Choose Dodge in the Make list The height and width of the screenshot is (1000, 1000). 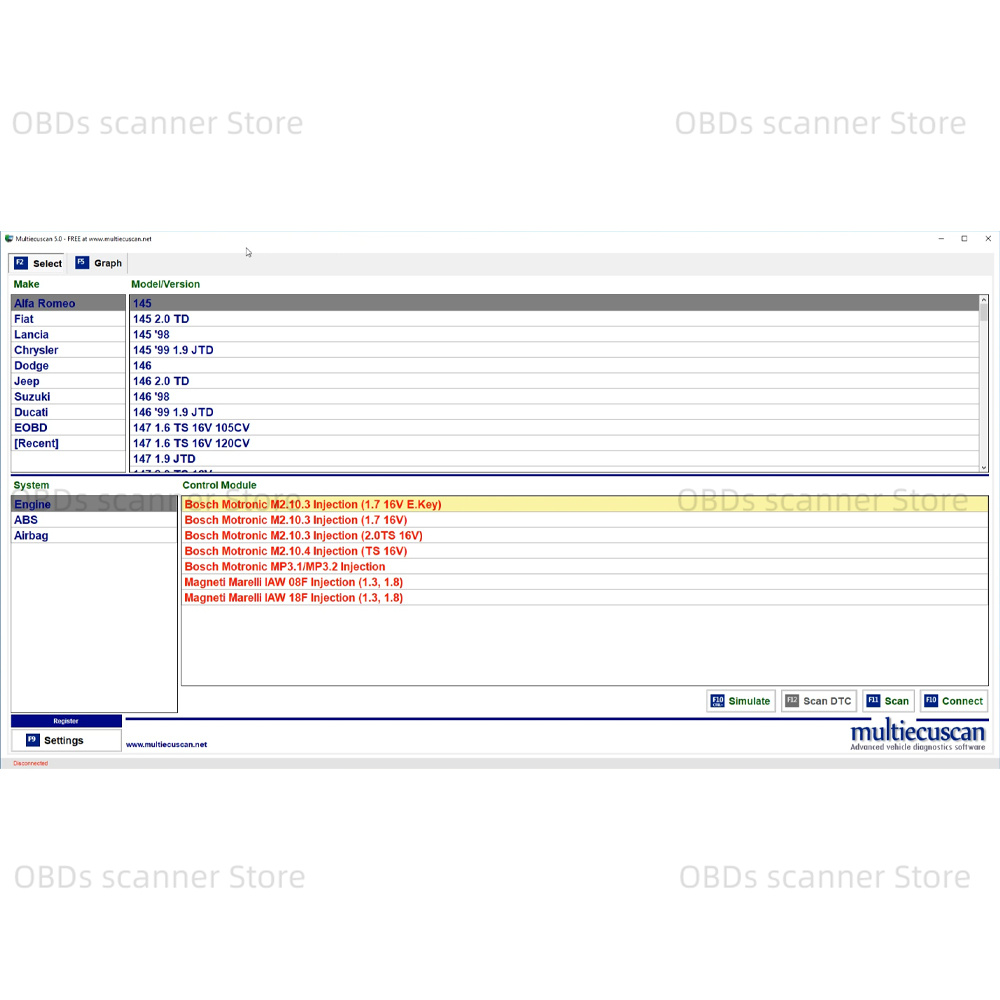coord(68,365)
